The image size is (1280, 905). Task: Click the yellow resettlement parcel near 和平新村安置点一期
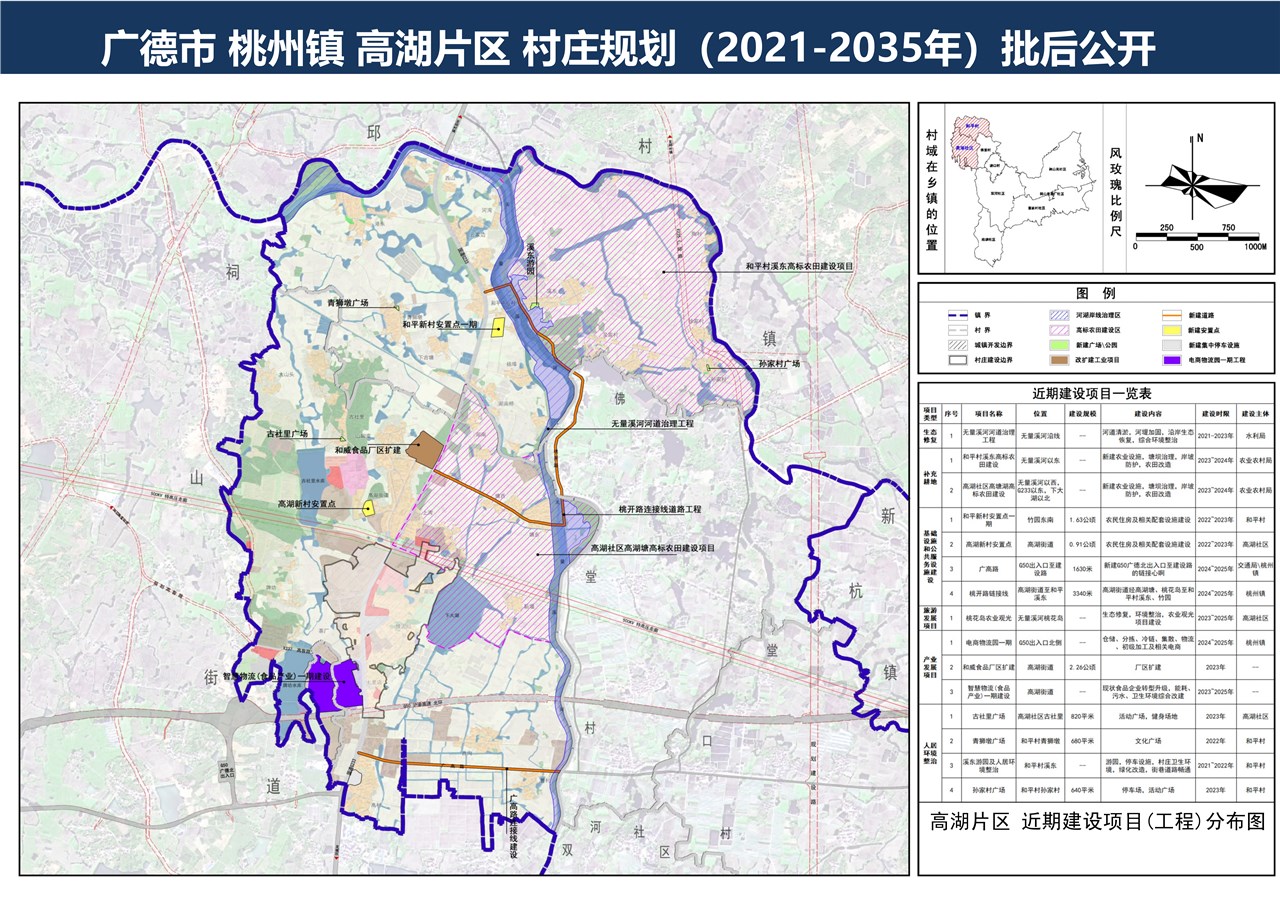tap(497, 330)
